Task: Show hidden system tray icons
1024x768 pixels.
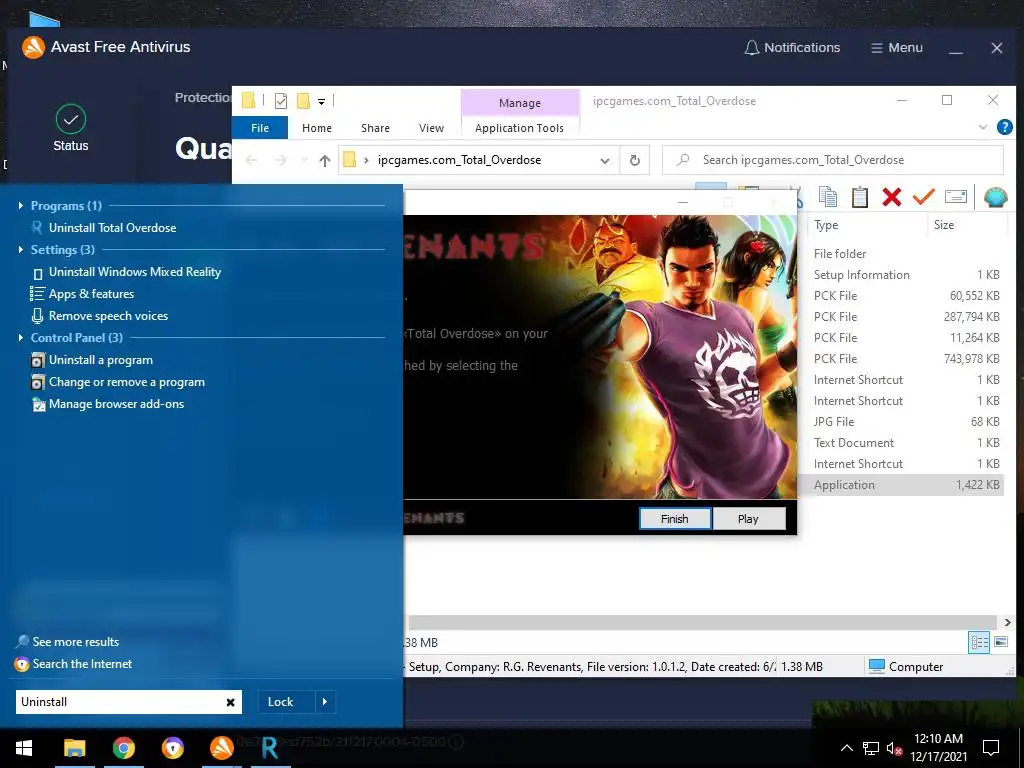Action: point(846,748)
